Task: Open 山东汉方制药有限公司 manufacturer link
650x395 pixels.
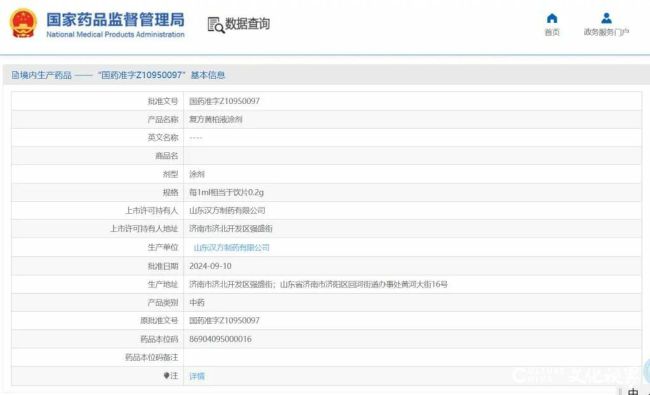Action: 231,247
